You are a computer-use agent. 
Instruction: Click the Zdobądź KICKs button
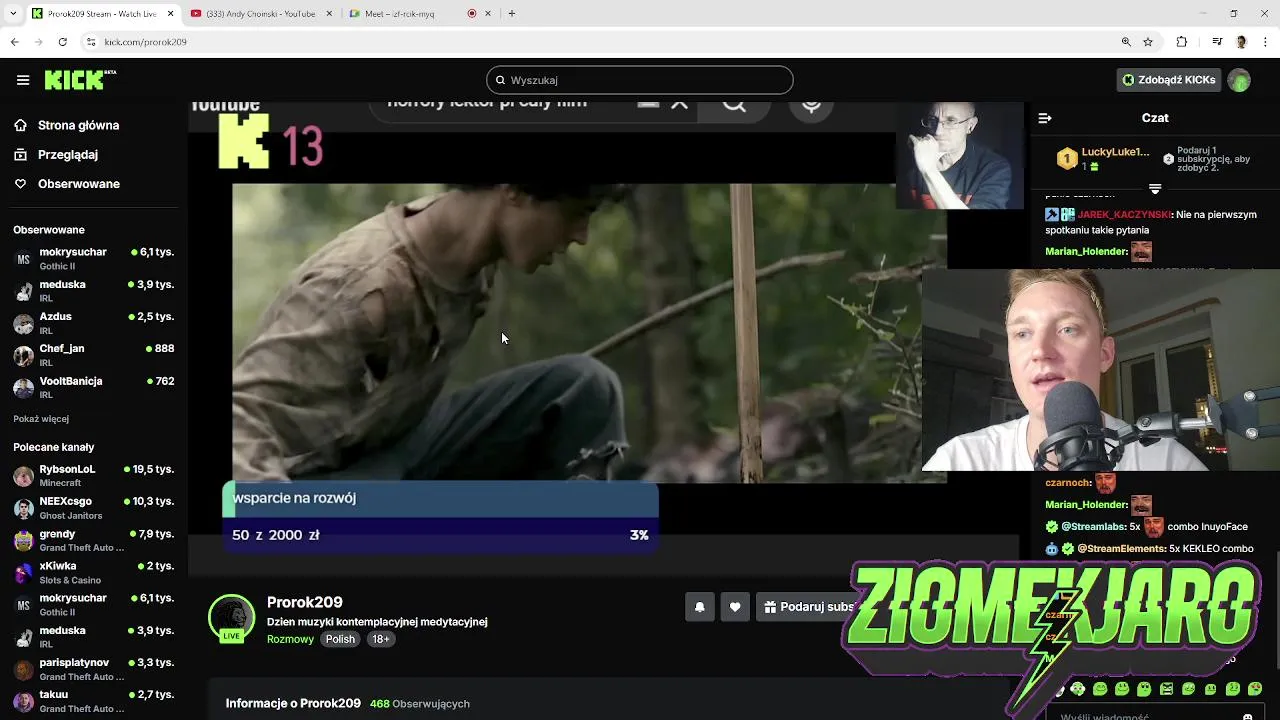pyautogui.click(x=1168, y=80)
